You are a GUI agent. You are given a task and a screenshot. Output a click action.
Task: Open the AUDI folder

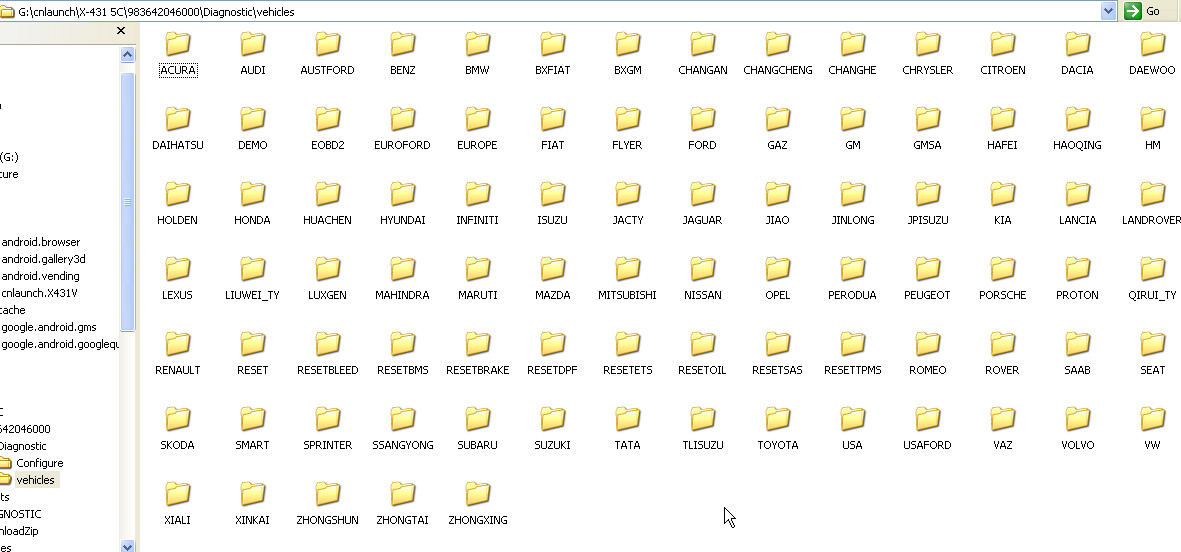(x=252, y=54)
